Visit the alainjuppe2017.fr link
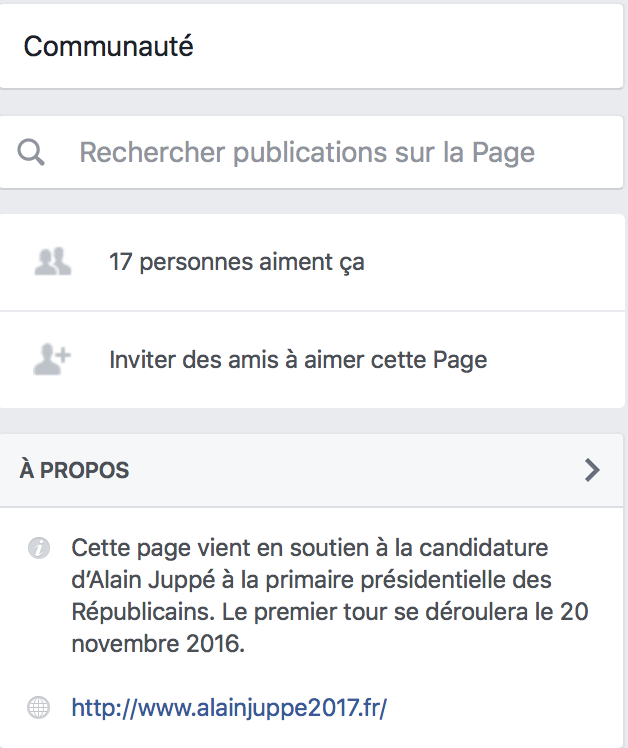Screen dimensions: 628x748 229,707
